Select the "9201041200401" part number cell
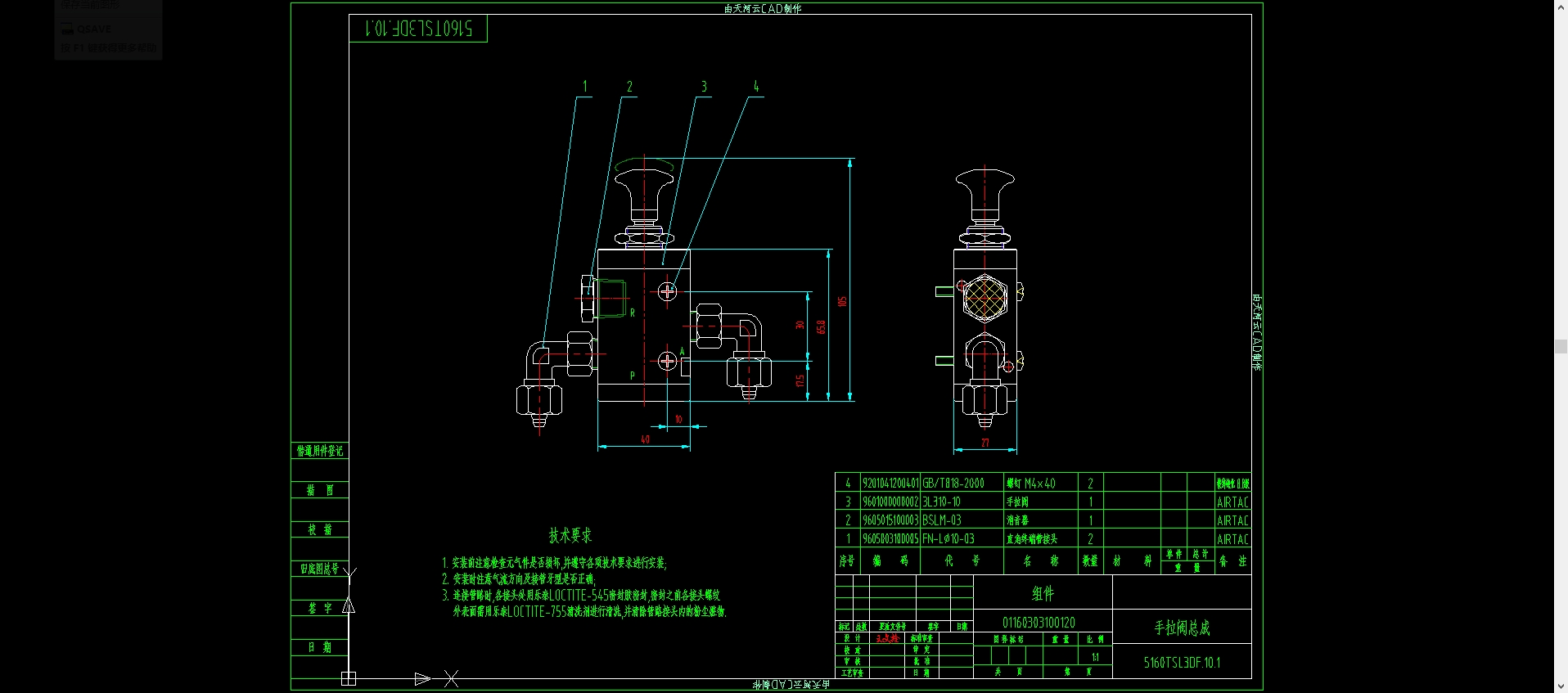The image size is (1568, 693). coord(890,484)
